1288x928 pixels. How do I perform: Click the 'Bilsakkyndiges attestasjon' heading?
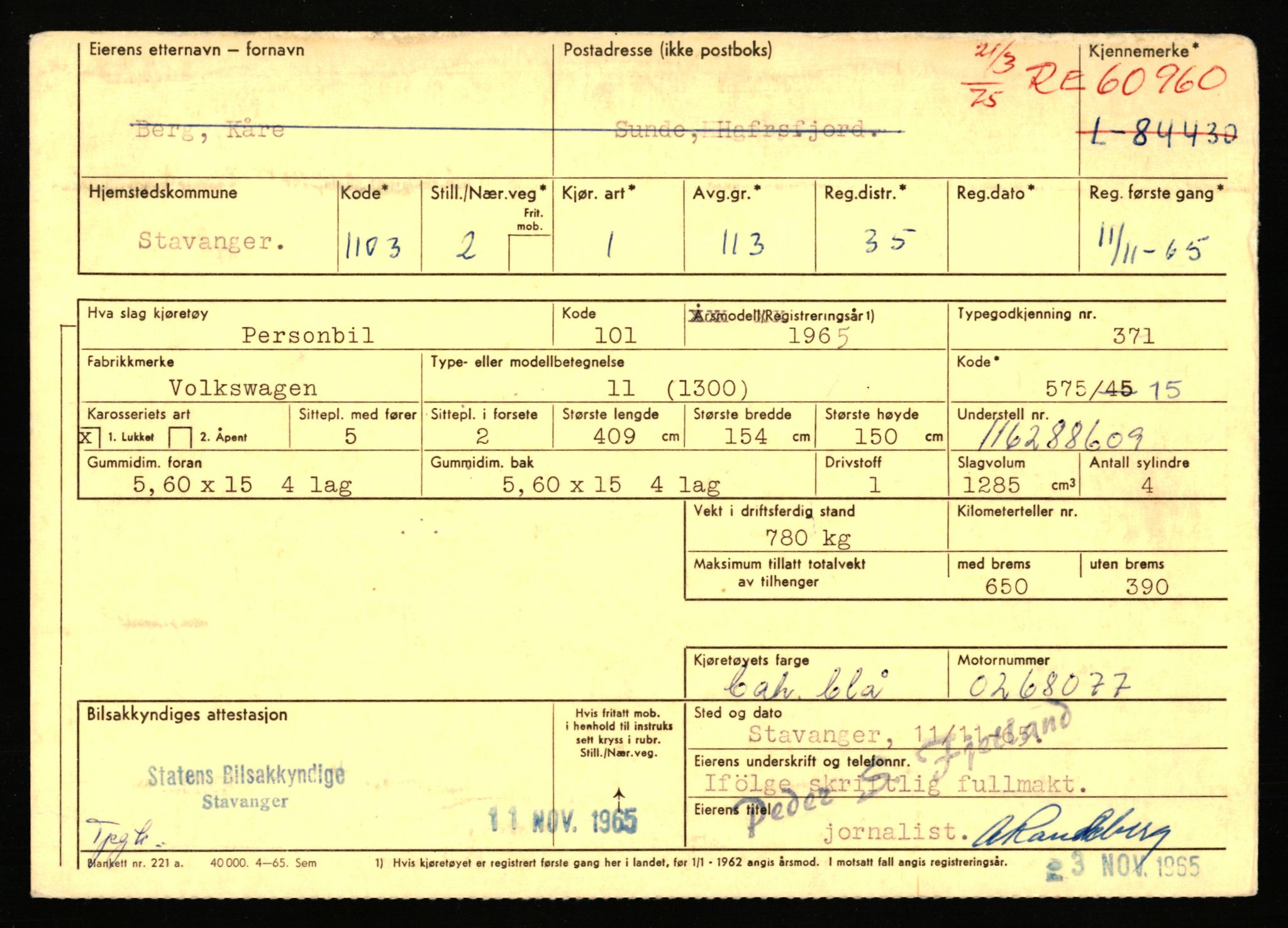click(x=187, y=714)
